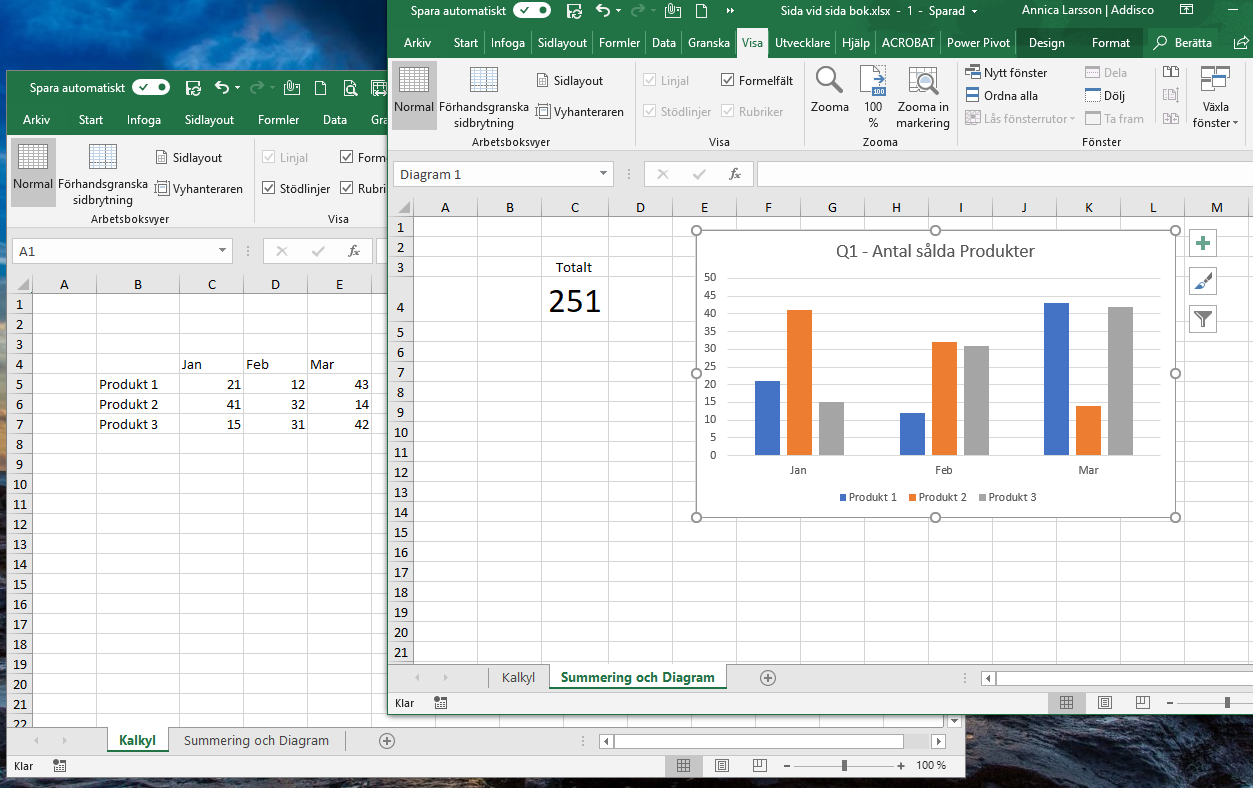
Task: Add new sheet in the back window
Action: [387, 741]
